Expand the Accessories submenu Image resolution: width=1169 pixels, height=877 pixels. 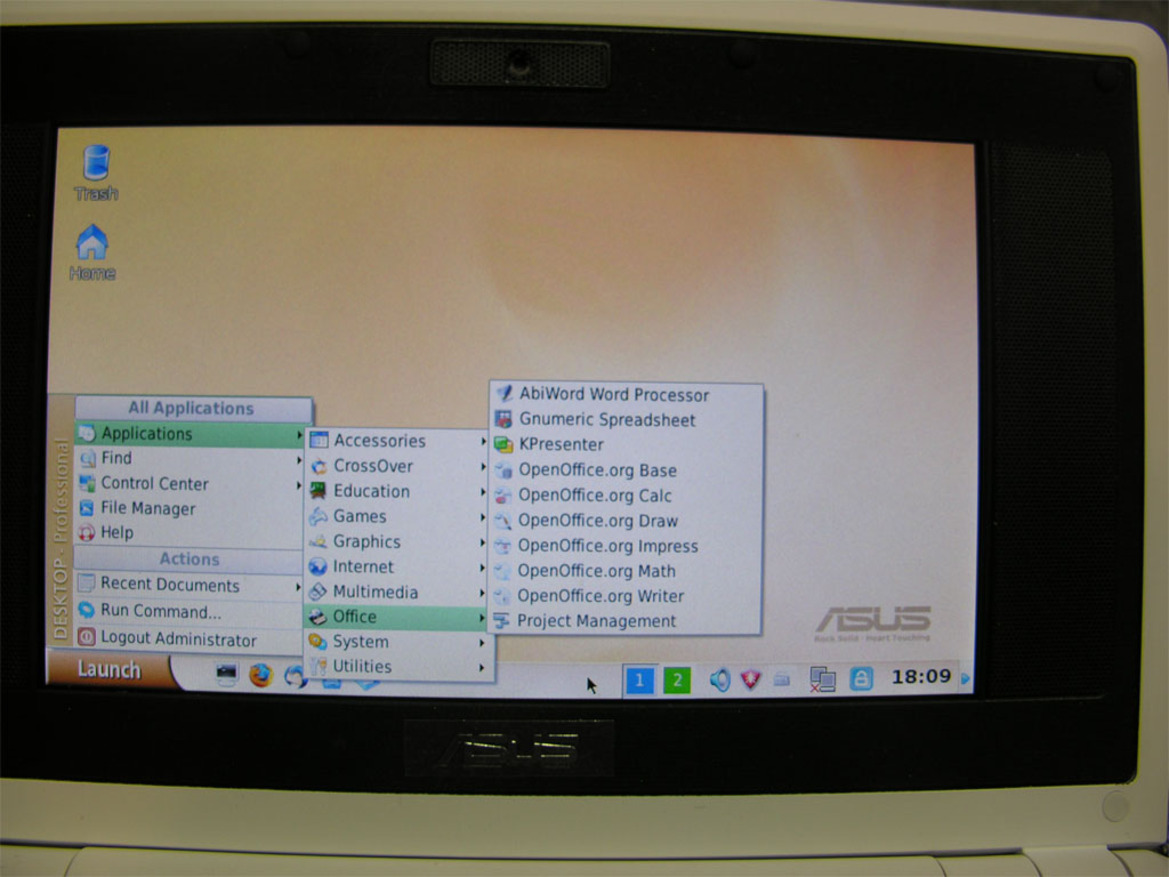pyautogui.click(x=399, y=441)
